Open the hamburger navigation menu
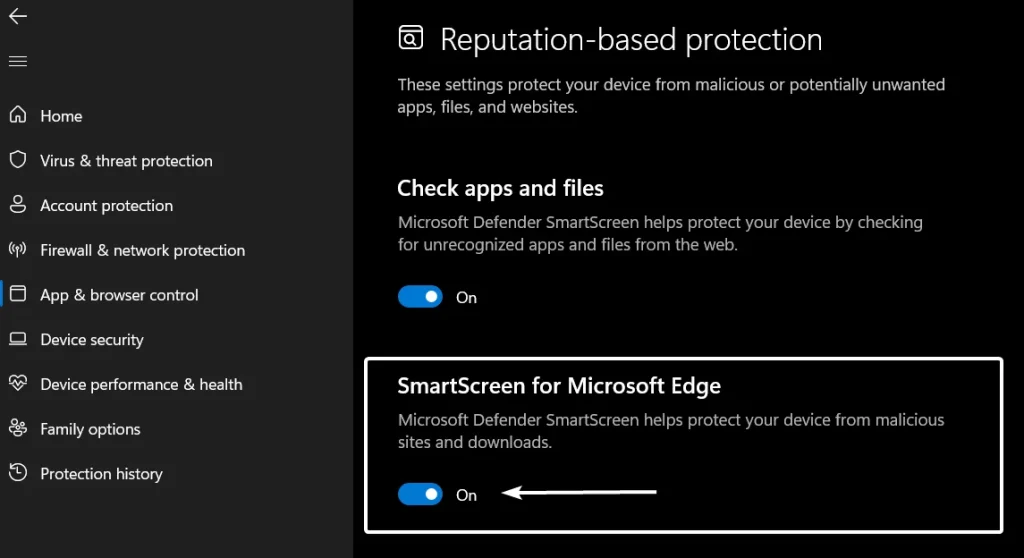This screenshot has width=1024, height=558. point(18,61)
